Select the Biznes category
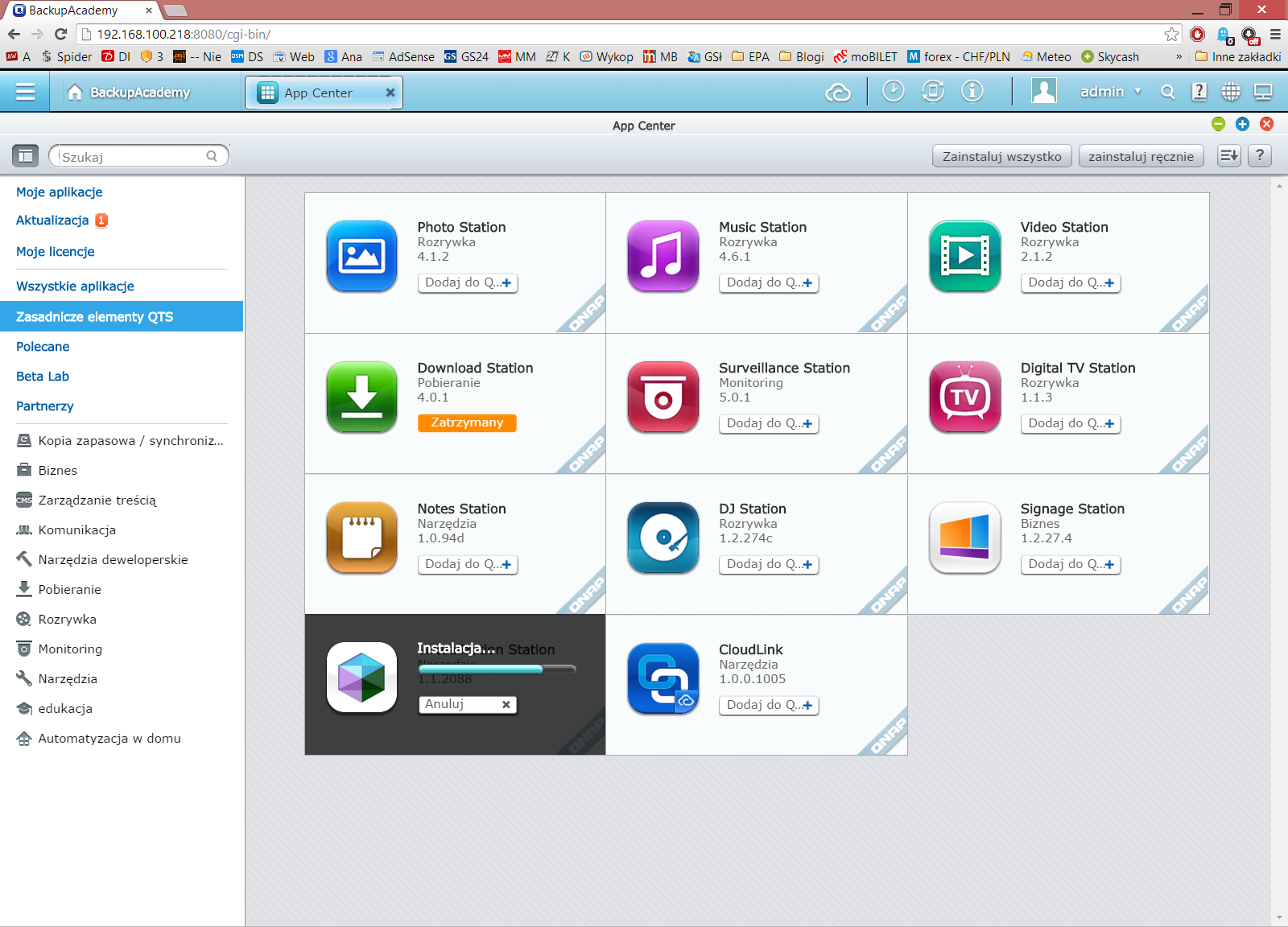Viewport: 1288px width, 927px height. pyautogui.click(x=47, y=471)
